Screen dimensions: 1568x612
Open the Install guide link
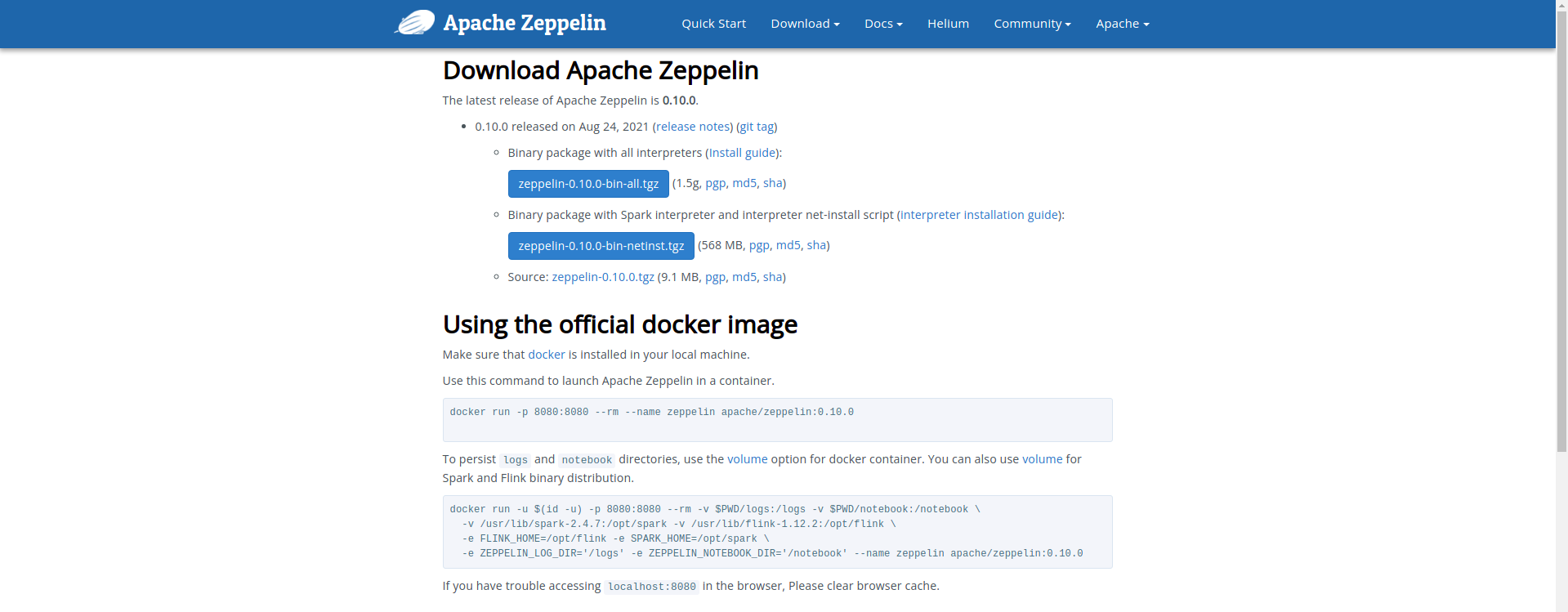point(742,153)
